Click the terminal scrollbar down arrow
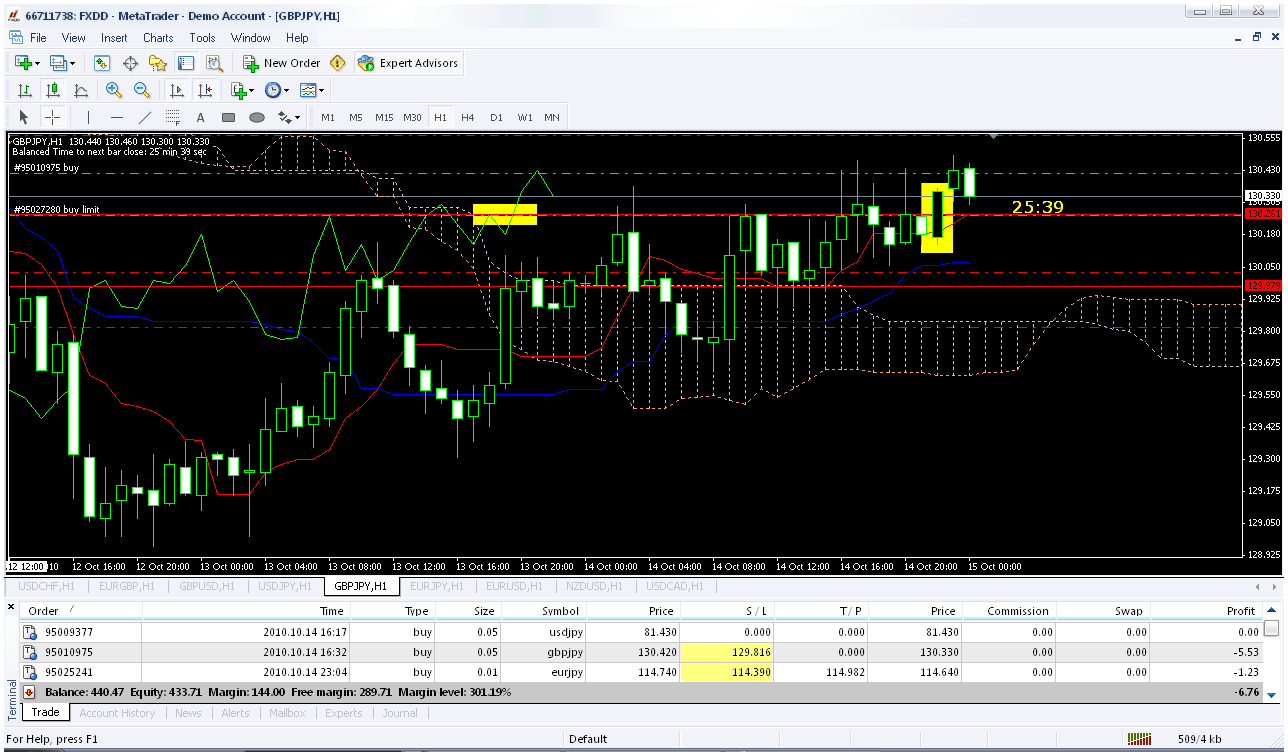Image resolution: width=1288 pixels, height=752 pixels. click(x=1272, y=695)
